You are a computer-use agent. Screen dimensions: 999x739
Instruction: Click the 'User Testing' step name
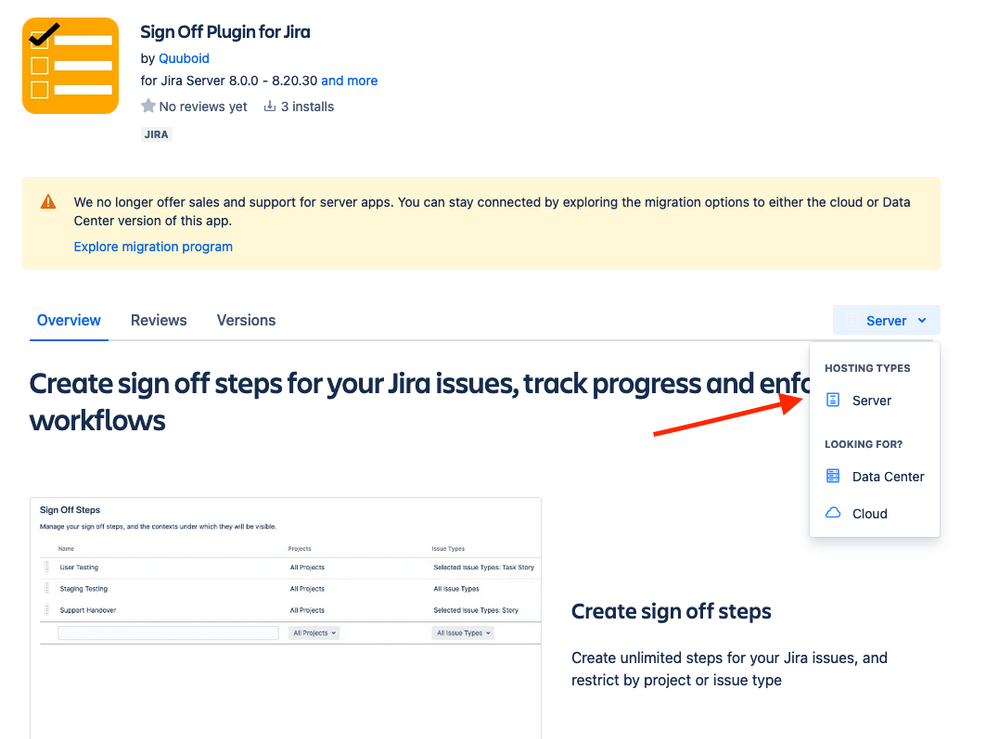pyautogui.click(x=79, y=567)
